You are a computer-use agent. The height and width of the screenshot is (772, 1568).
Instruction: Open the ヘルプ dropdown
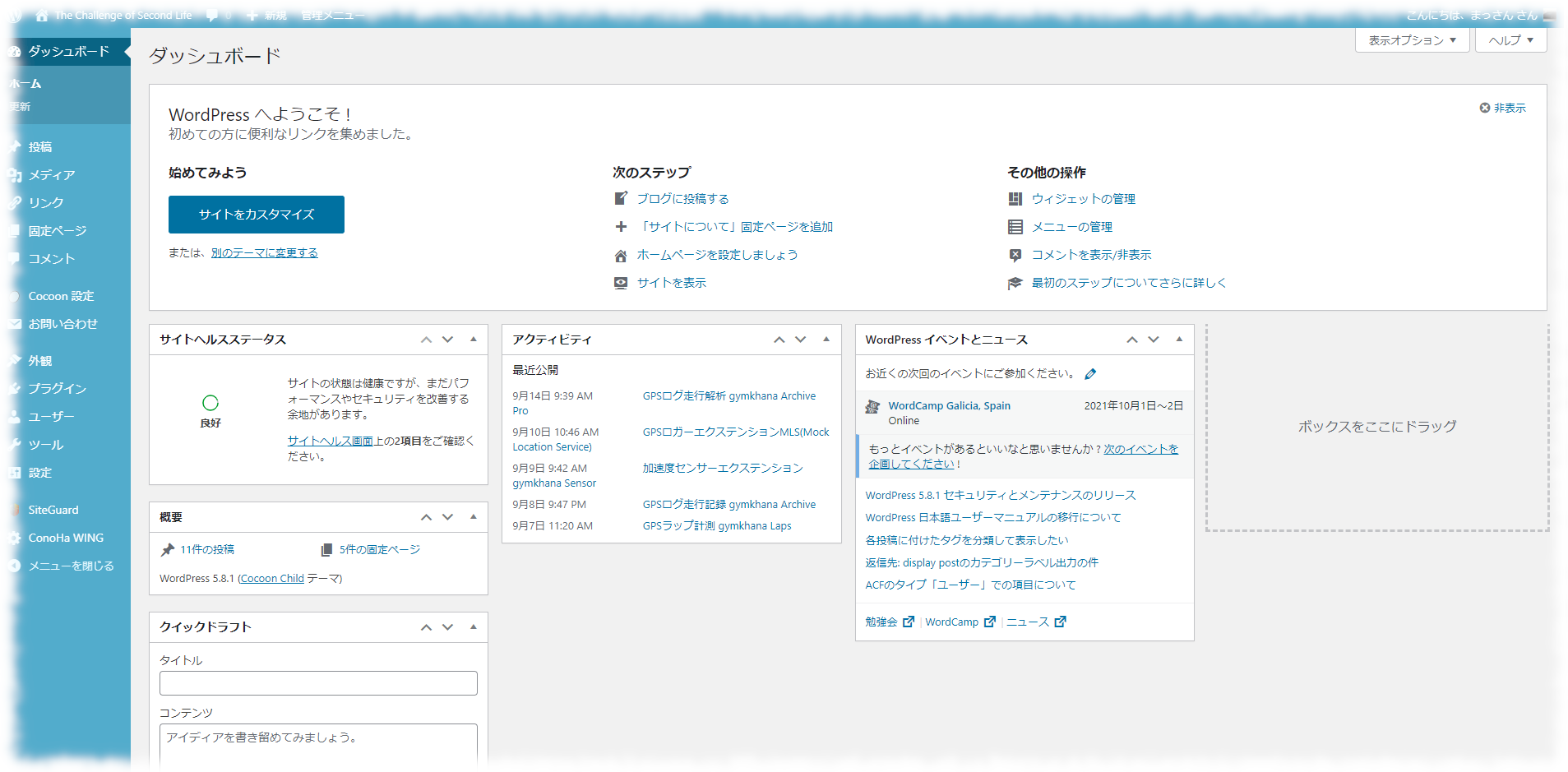click(x=1510, y=40)
